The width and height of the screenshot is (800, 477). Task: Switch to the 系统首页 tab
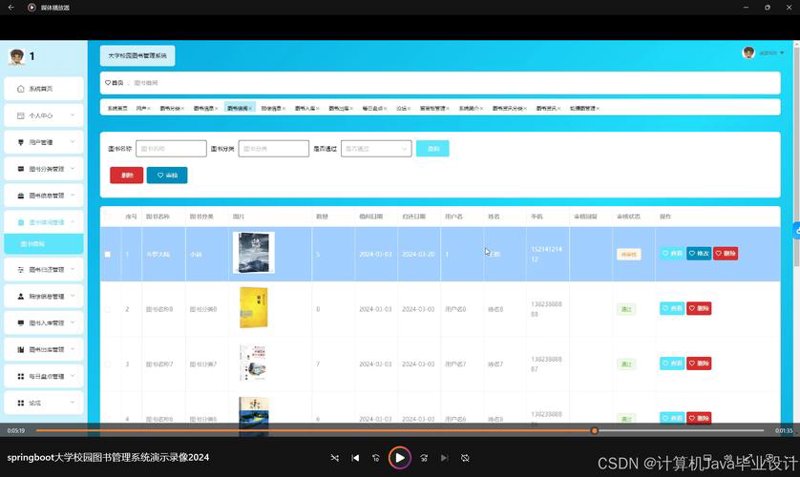click(x=117, y=109)
